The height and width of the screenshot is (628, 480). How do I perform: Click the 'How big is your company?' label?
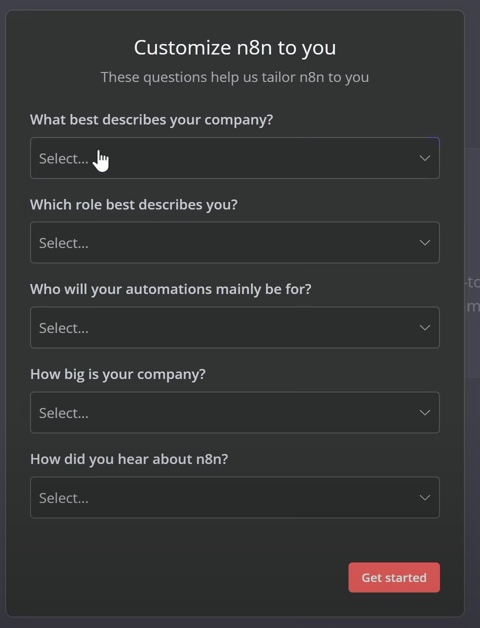click(118, 374)
